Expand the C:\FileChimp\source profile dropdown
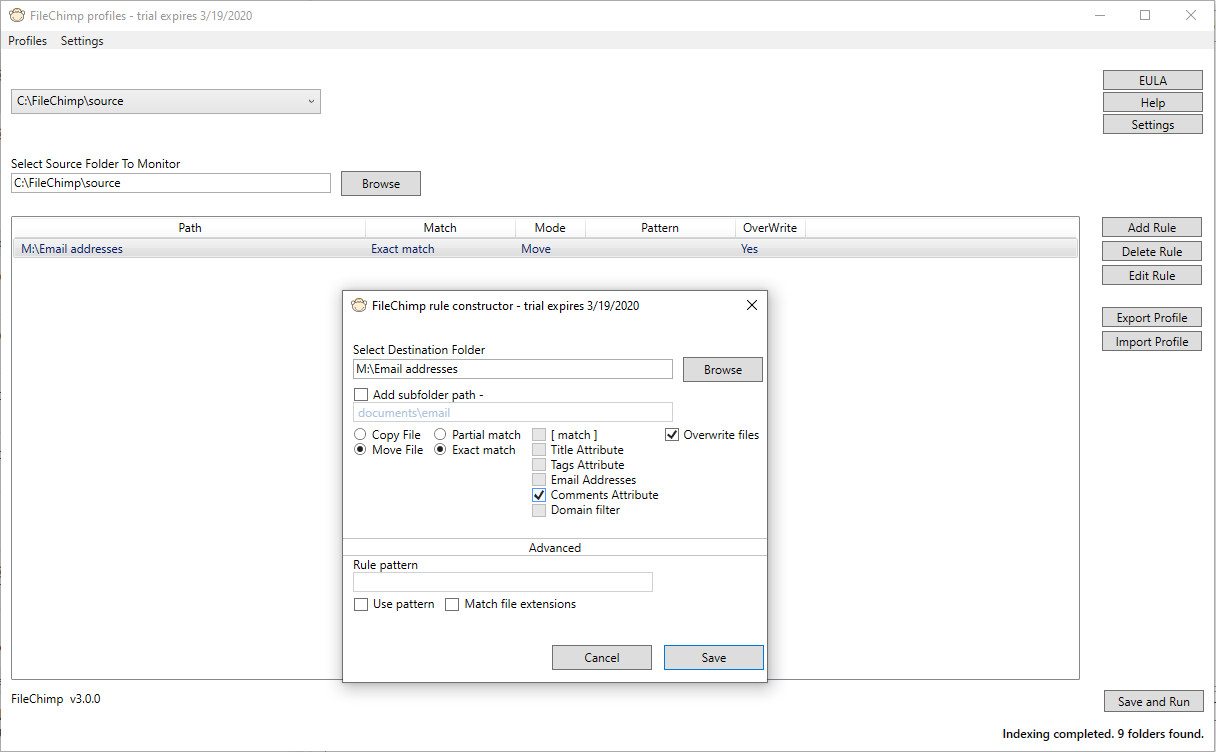The height and width of the screenshot is (752, 1216). (166, 101)
